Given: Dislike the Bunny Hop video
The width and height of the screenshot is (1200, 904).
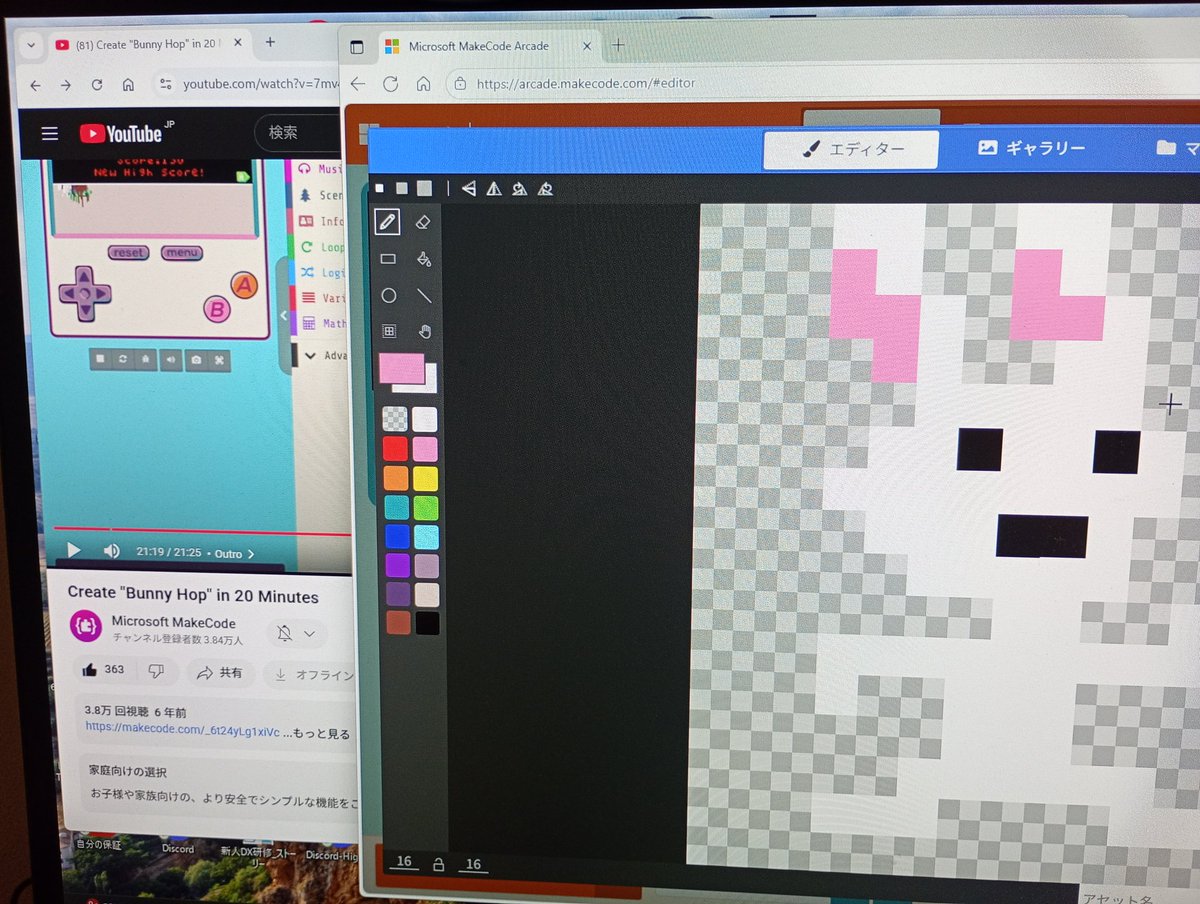Looking at the screenshot, I should pyautogui.click(x=156, y=671).
